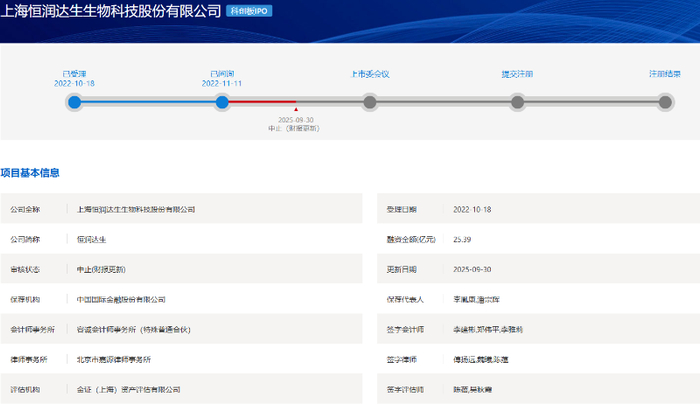Click the 已问询 stage circle on timeline

(222, 102)
